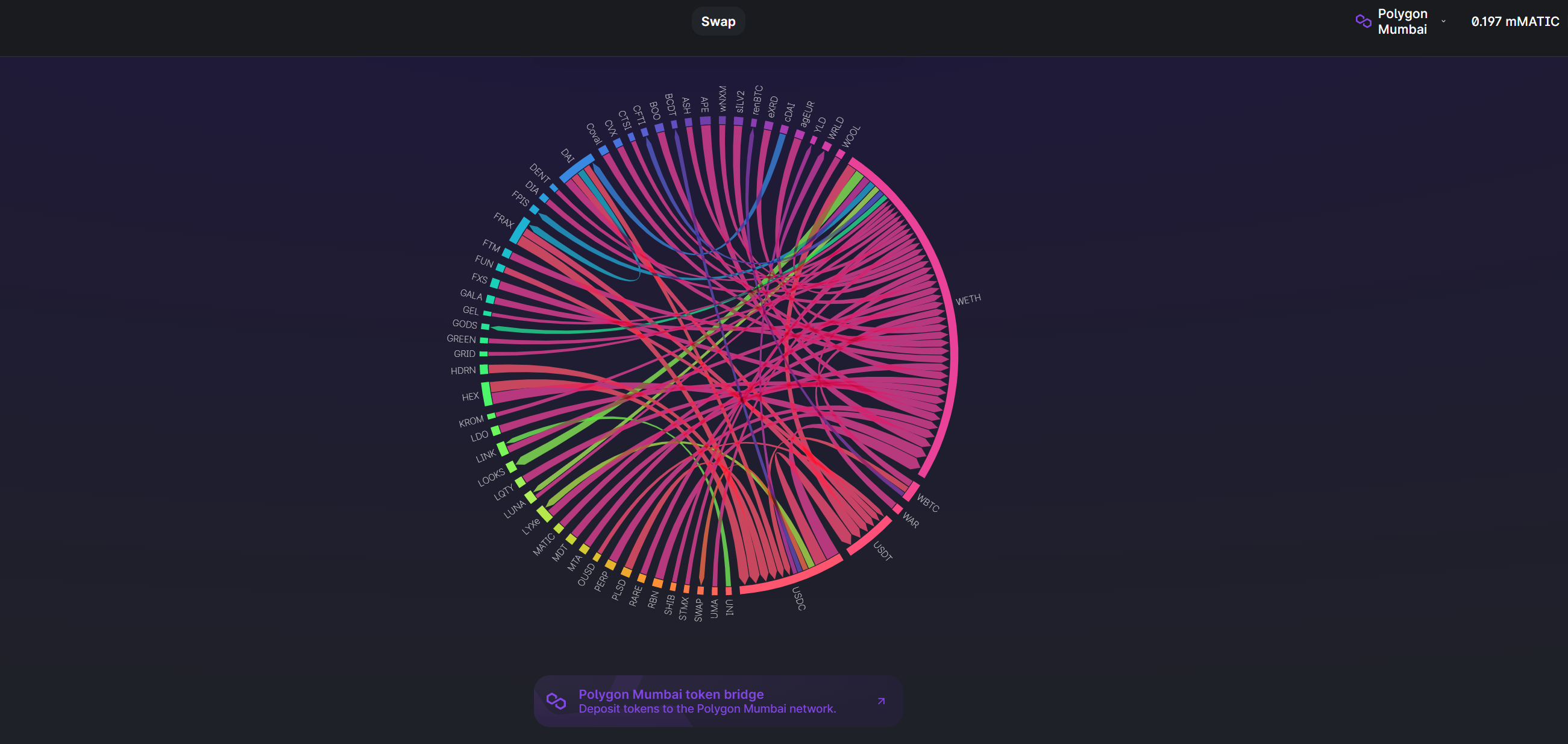The height and width of the screenshot is (744, 1568).
Task: Click the Polygon logo in header
Action: (x=1363, y=21)
